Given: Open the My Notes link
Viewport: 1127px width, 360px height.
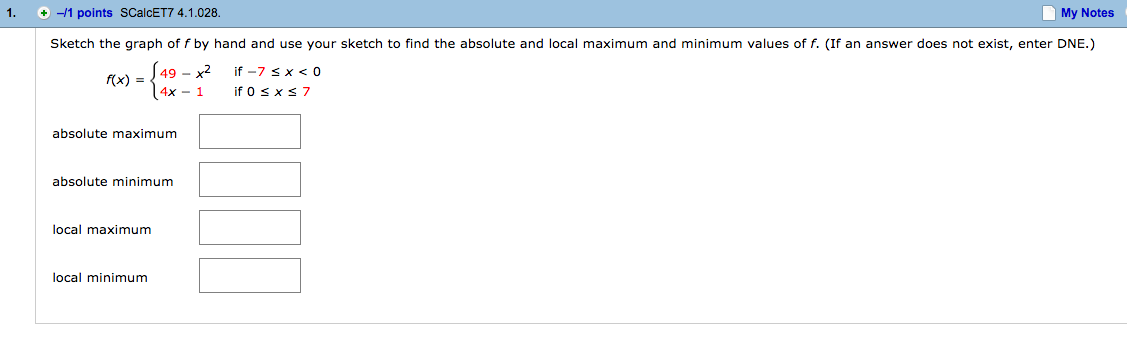Looking at the screenshot, I should click(x=1087, y=13).
